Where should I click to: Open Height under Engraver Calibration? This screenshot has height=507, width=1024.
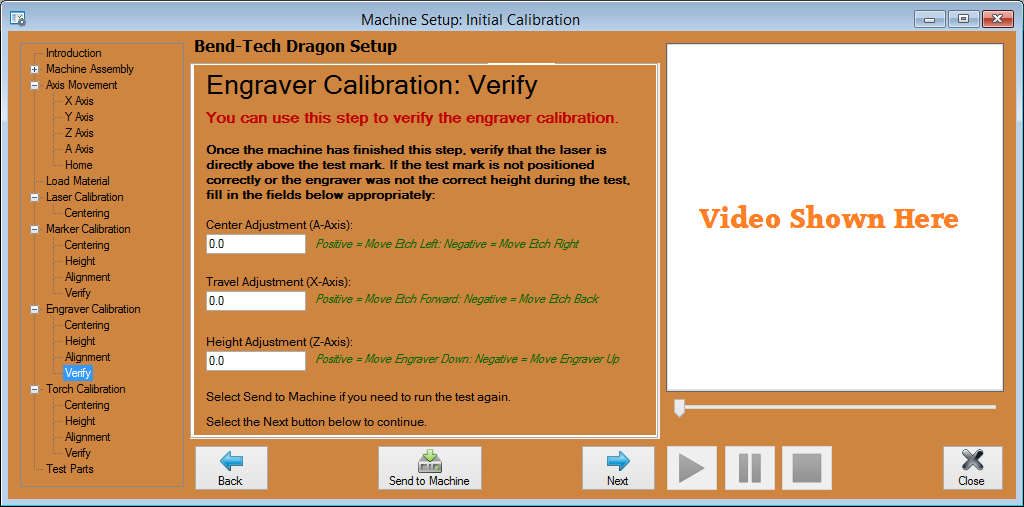coord(80,341)
